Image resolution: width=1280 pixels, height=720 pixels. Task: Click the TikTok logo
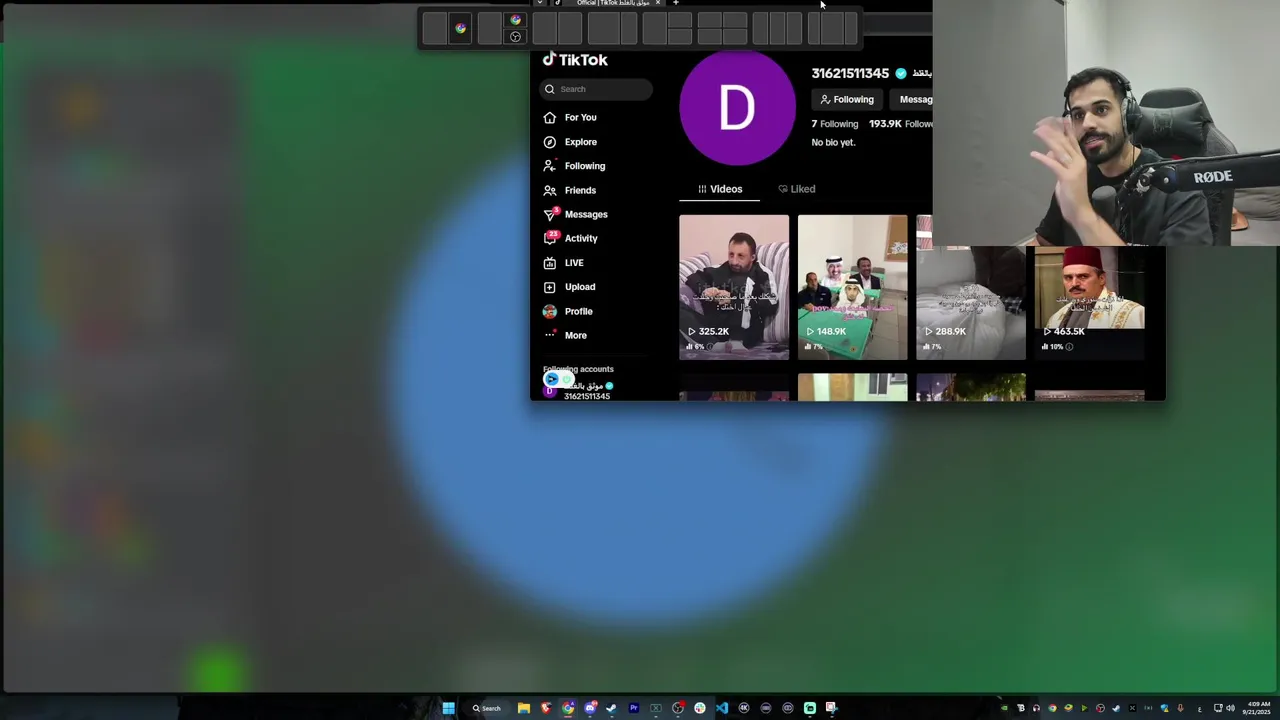(x=575, y=60)
